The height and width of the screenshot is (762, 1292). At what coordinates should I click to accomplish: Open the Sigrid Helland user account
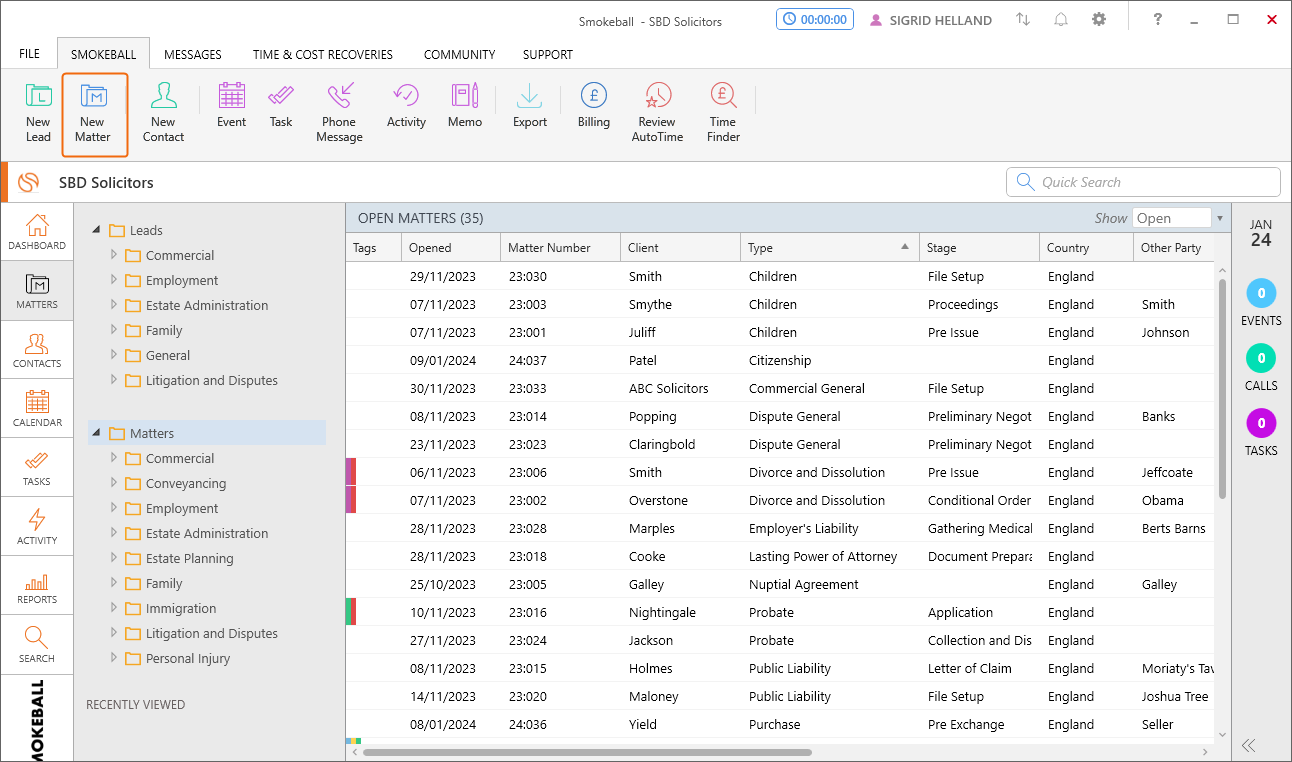(x=930, y=20)
